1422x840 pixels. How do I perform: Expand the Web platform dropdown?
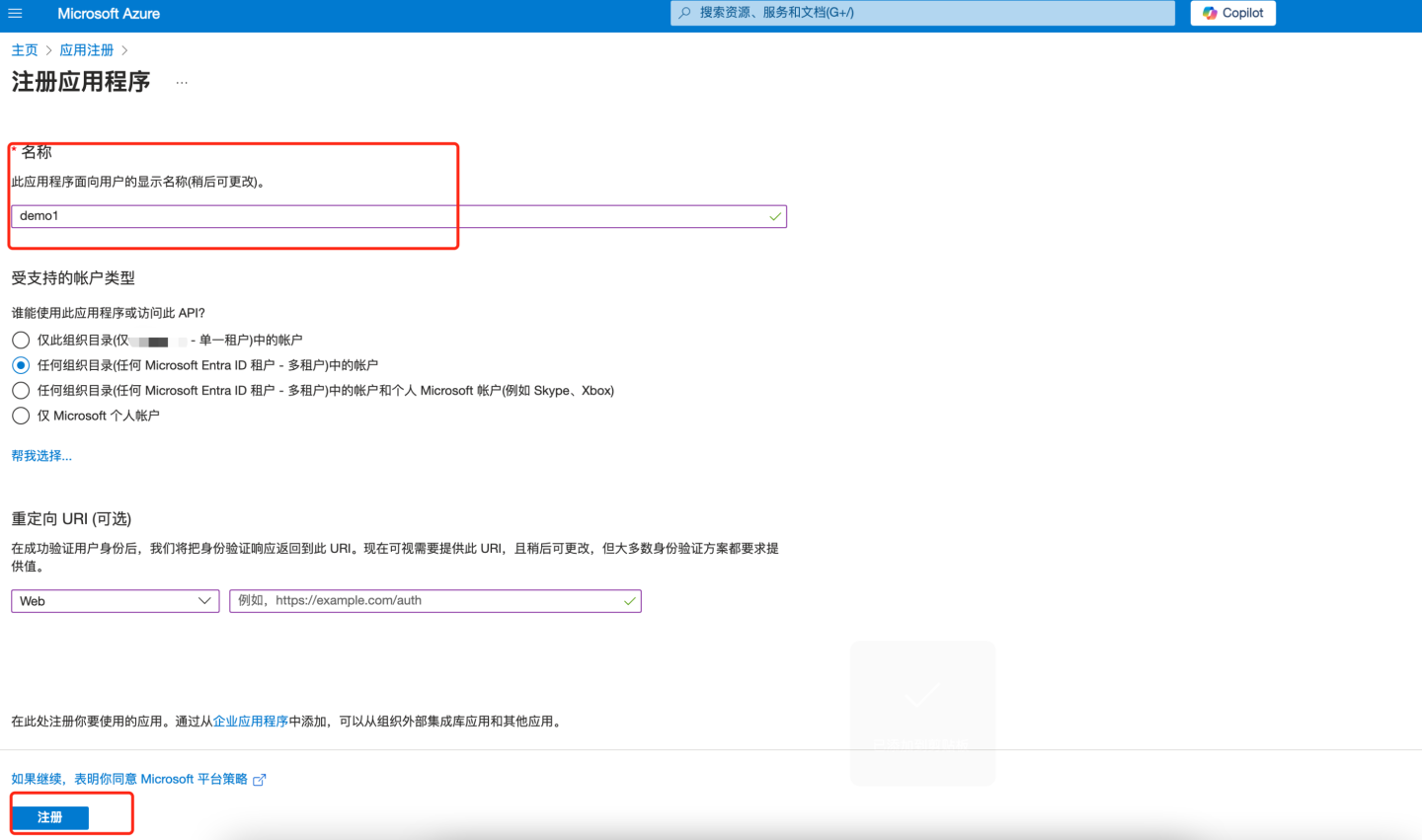pos(115,601)
